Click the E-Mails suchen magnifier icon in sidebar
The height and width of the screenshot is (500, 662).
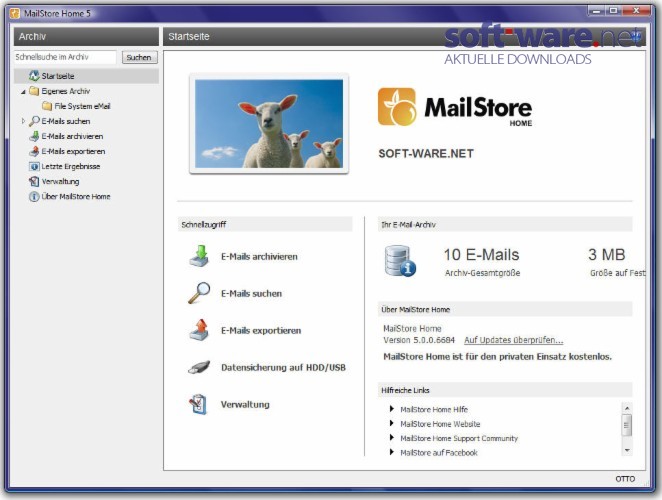point(34,121)
